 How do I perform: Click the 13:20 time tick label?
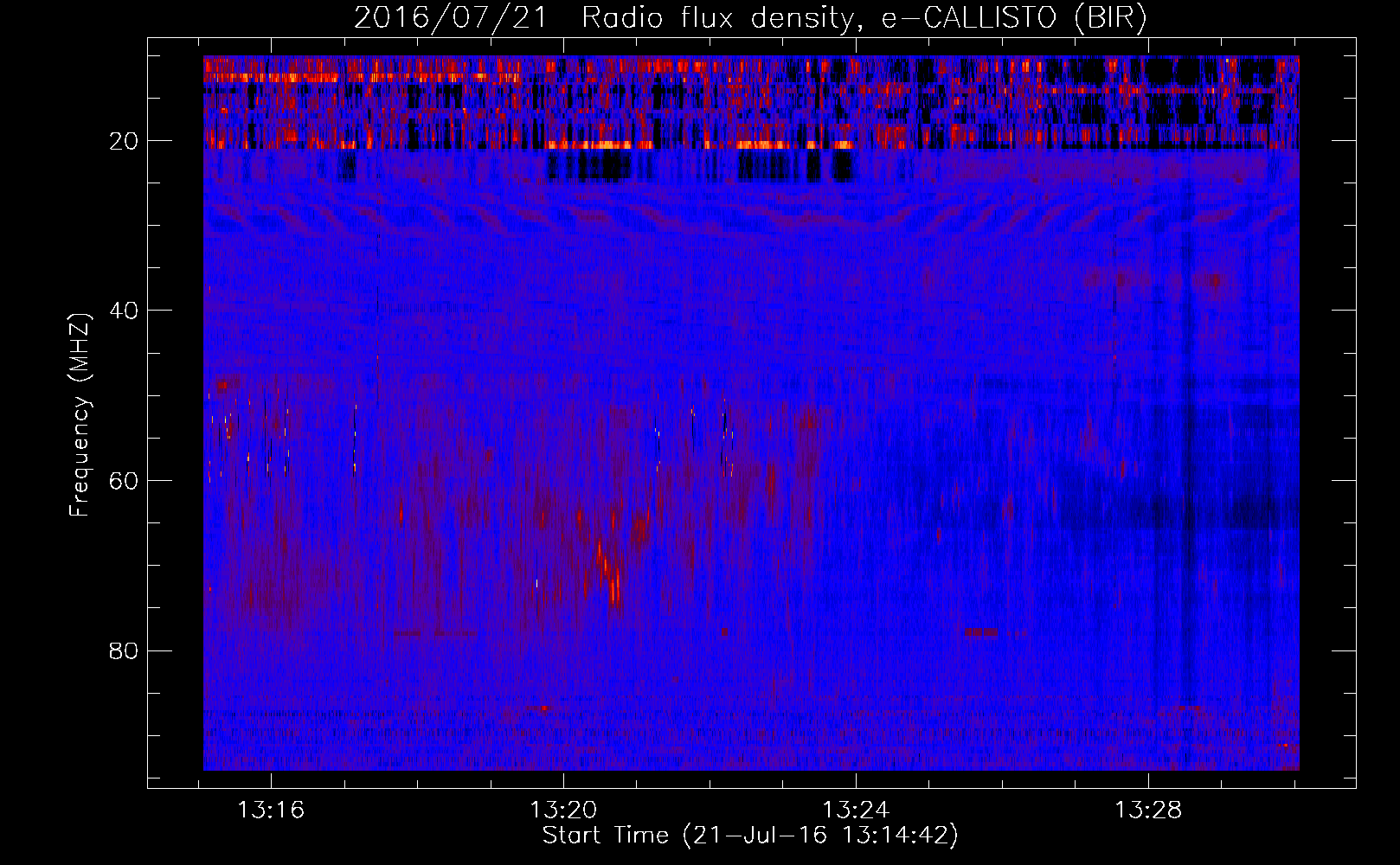click(563, 811)
